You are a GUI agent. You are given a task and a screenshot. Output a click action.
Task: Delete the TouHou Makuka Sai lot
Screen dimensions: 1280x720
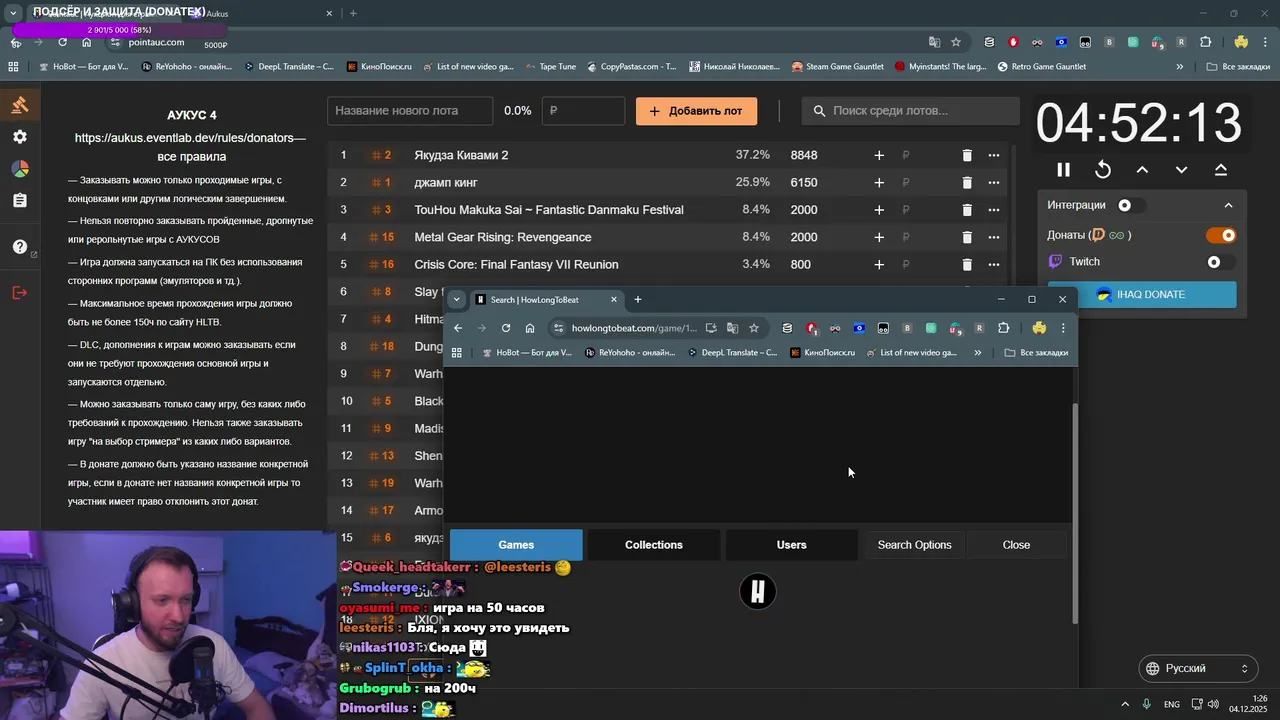tap(966, 210)
